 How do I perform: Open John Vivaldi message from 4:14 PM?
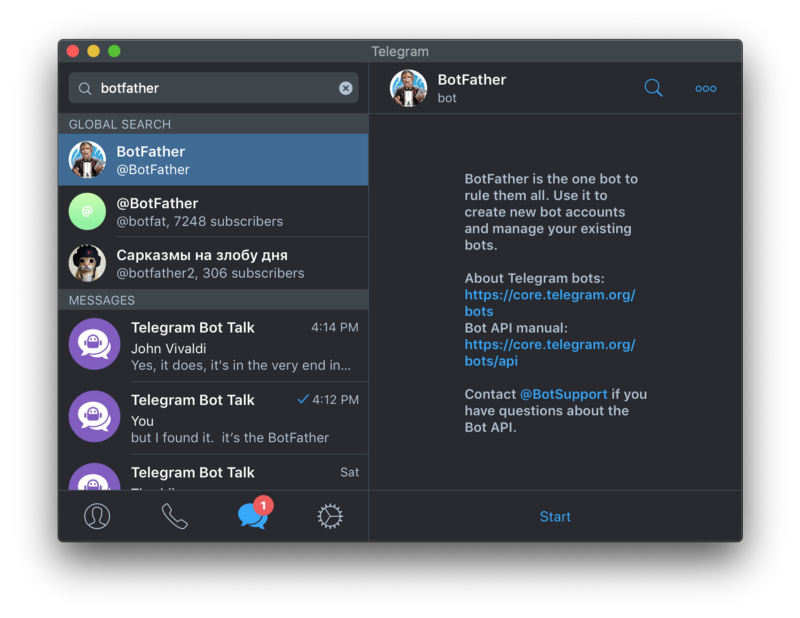(x=213, y=345)
